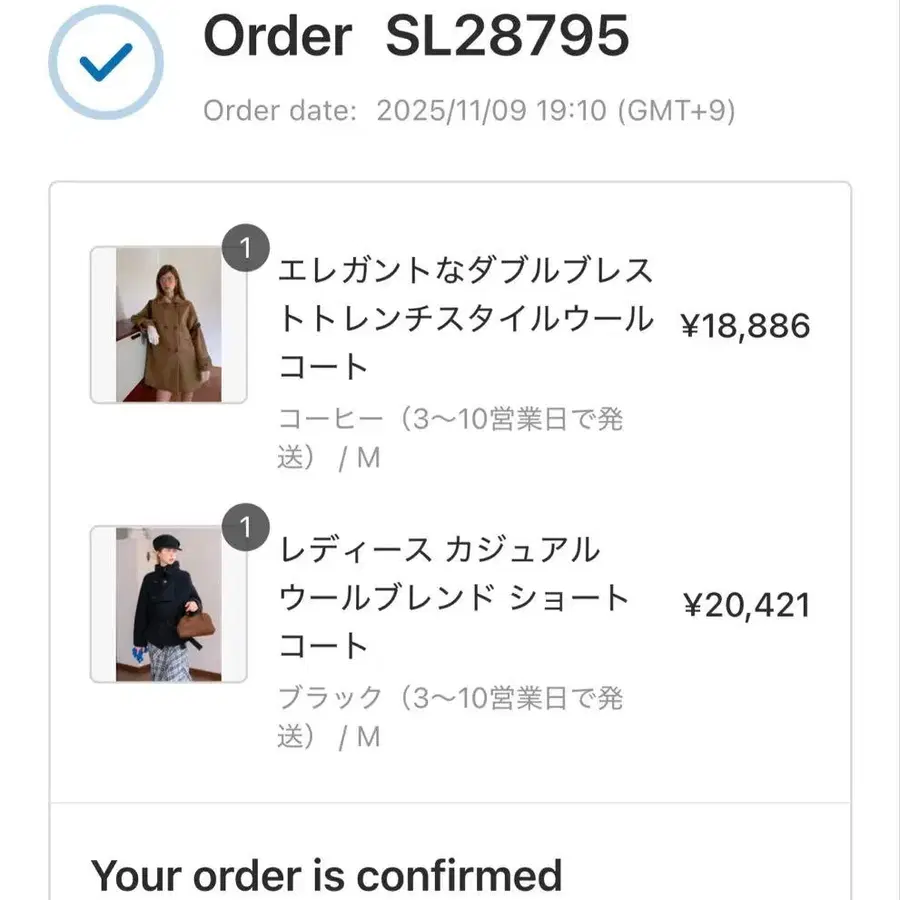Image resolution: width=900 pixels, height=900 pixels.
Task: Click the blue checkmark confirmation icon
Action: (106, 63)
